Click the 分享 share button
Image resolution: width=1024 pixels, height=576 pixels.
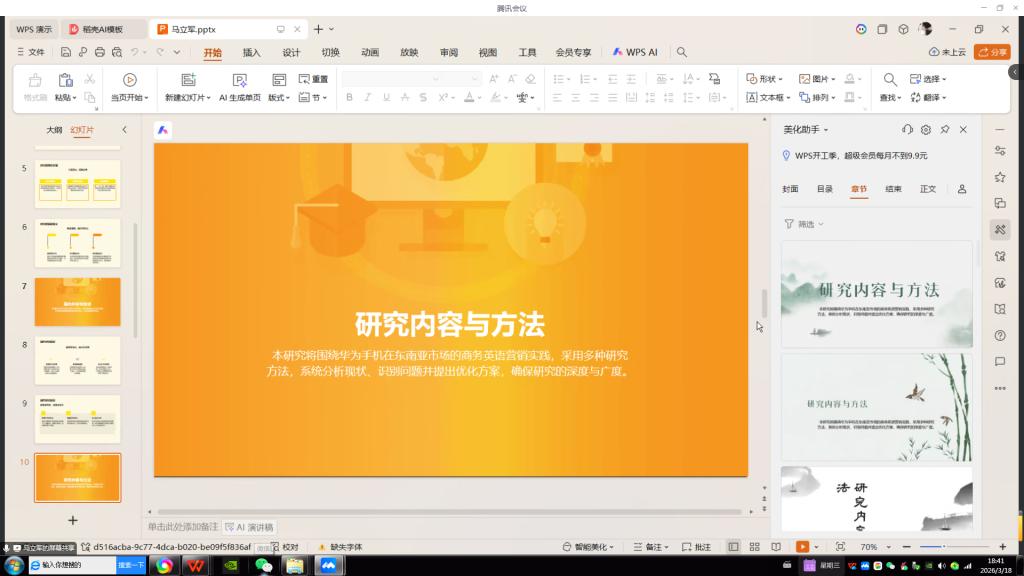(992, 52)
